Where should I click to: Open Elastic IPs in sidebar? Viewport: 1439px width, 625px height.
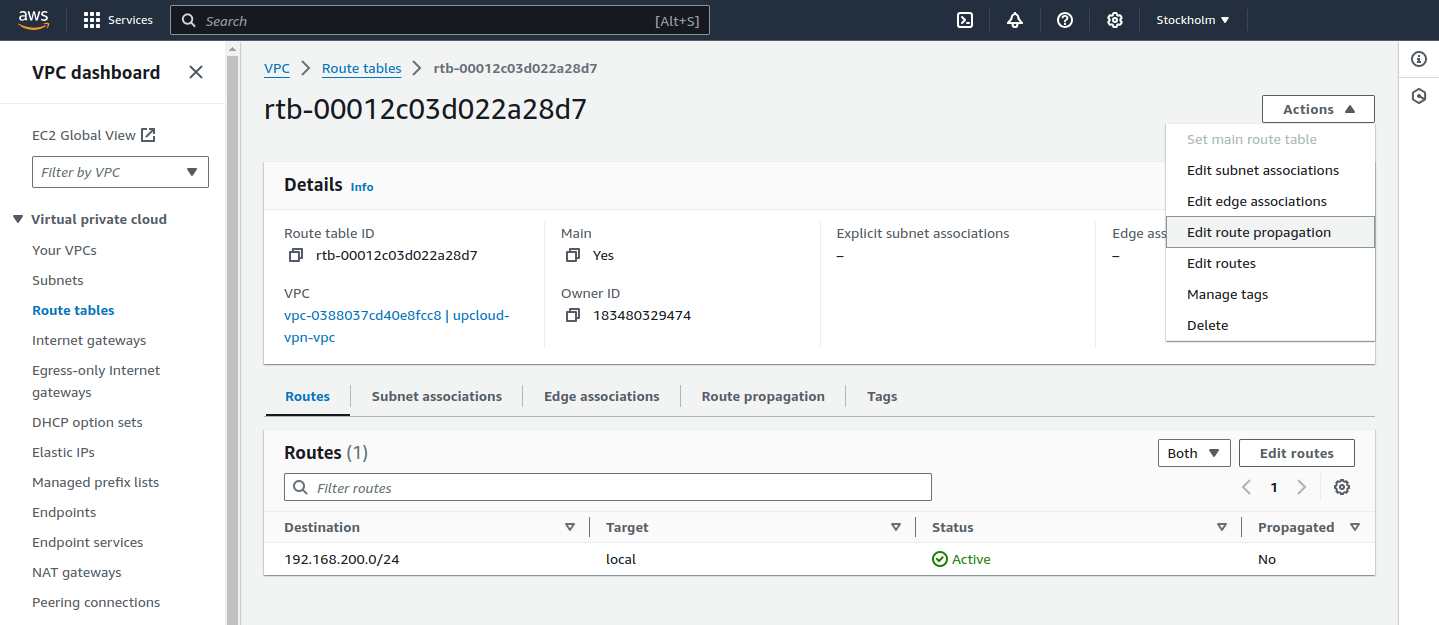pyautogui.click(x=63, y=452)
